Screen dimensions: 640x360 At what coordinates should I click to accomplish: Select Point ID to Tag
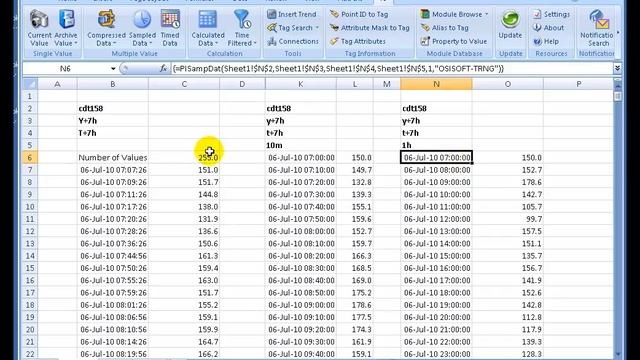click(x=359, y=14)
